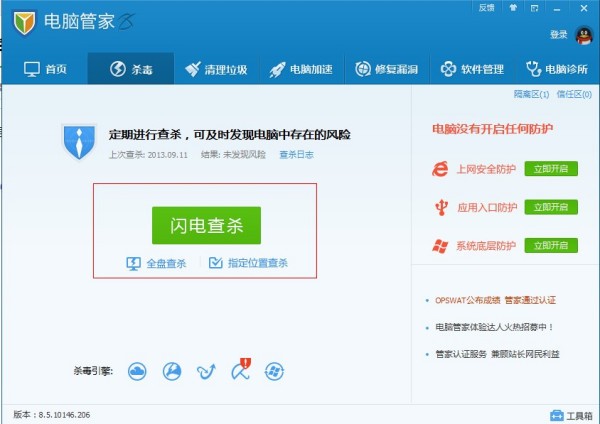Image resolution: width=600 pixels, height=424 pixels.
Task: Click the 杀毒引擎 label
Action: point(93,371)
